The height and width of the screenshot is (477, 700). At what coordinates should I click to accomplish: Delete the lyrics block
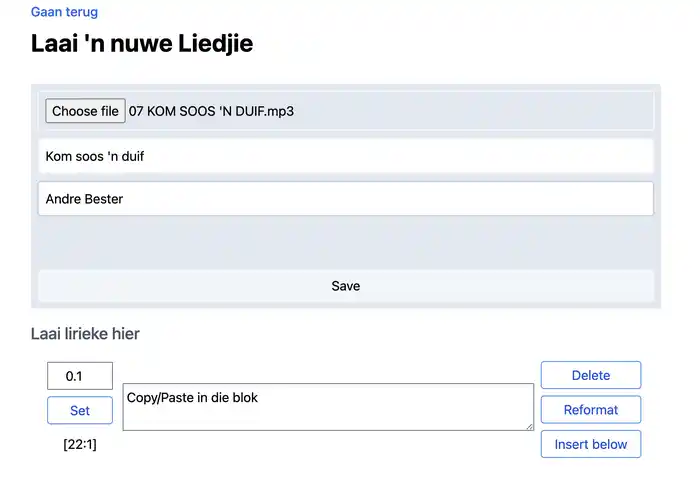click(590, 376)
